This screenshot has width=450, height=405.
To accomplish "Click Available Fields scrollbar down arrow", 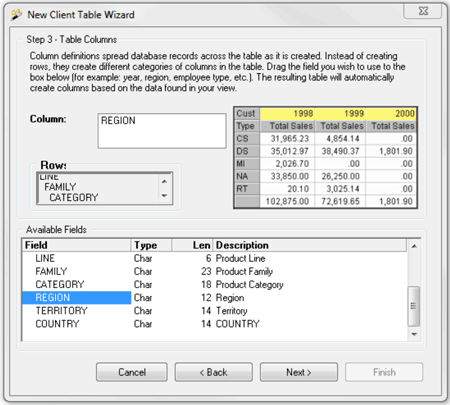I will pos(414,334).
